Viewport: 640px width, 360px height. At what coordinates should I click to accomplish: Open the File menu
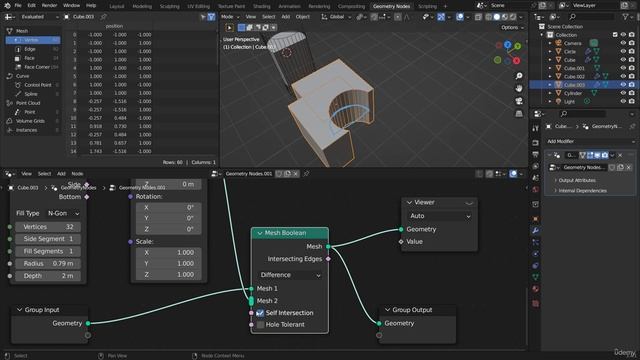(x=18, y=6)
